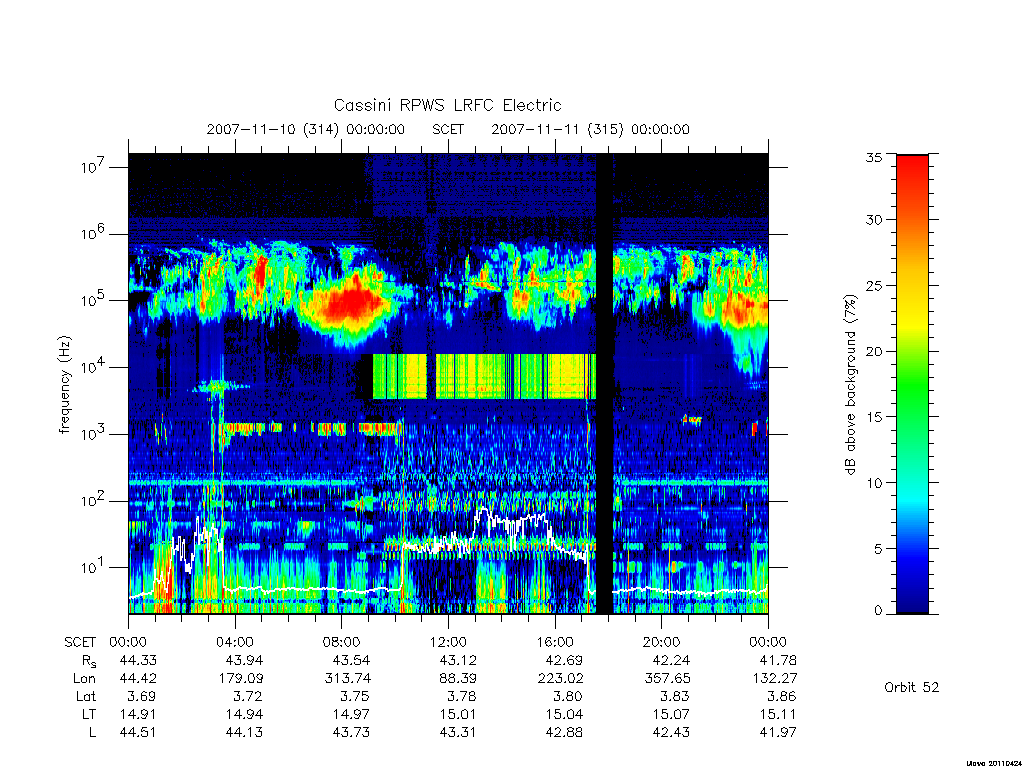The width and height of the screenshot is (1024, 768).
Task: Click the 04:00 SCET time tick label
Action: click(x=235, y=642)
